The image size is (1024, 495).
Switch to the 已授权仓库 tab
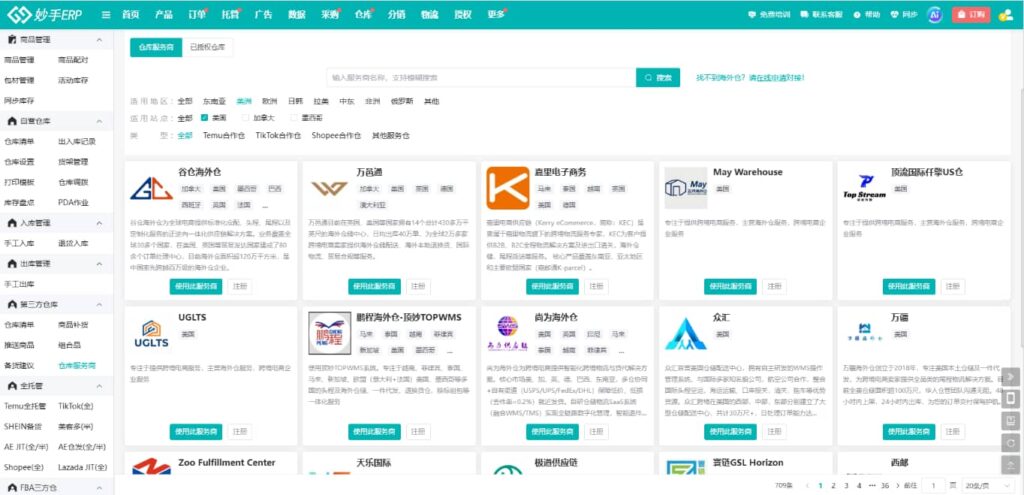point(207,47)
